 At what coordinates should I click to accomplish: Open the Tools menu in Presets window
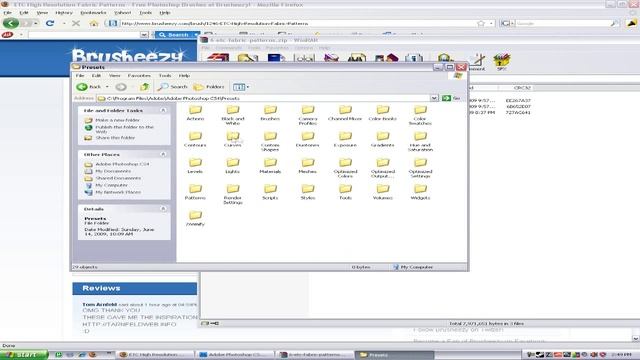click(x=165, y=76)
